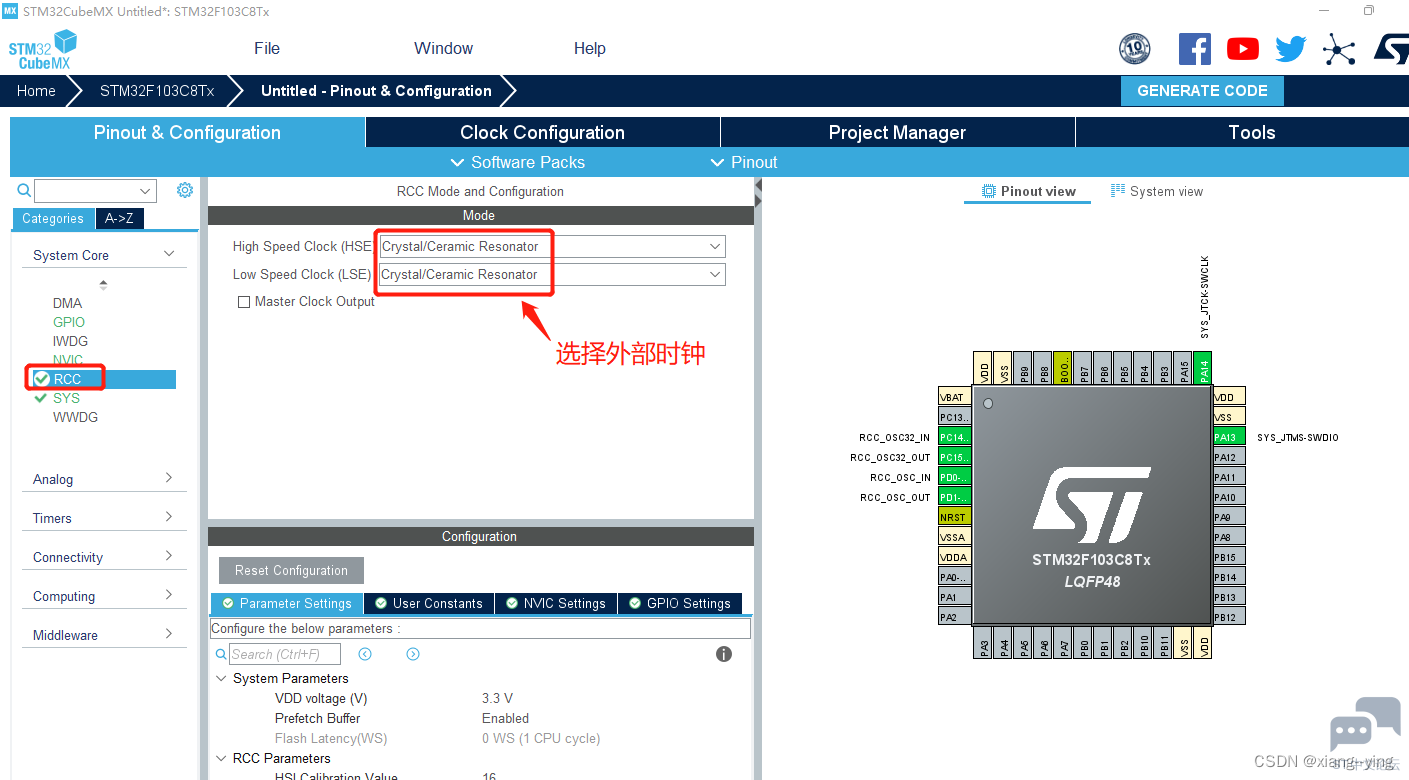Screen dimensions: 1409x780
Task: Click the ST logo in the header
Action: (x=1390, y=49)
